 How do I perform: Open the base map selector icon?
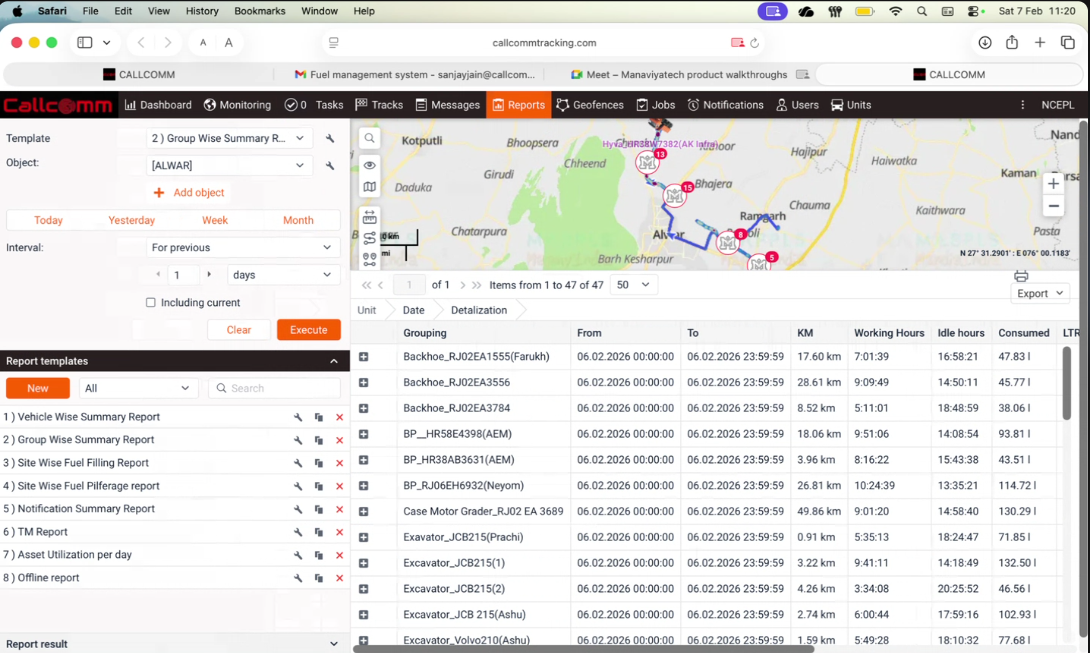tap(369, 187)
